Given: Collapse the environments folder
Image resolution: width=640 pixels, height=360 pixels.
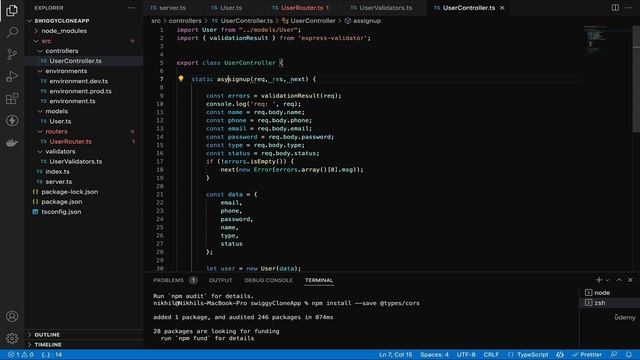Looking at the screenshot, I should click(66, 71).
